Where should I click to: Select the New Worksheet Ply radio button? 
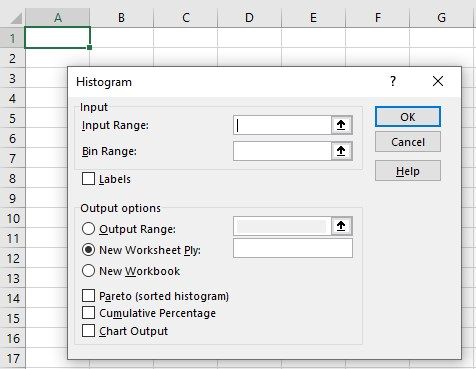(x=88, y=250)
